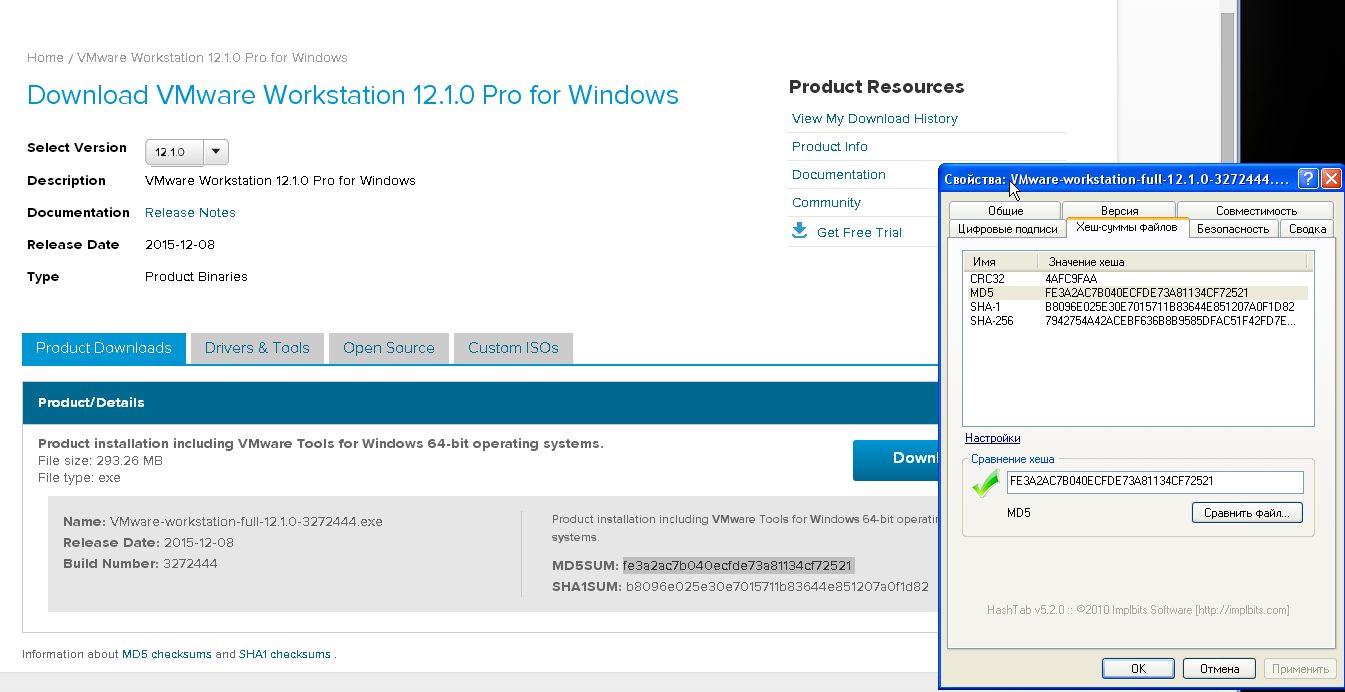Select the Версия tab

(1119, 211)
